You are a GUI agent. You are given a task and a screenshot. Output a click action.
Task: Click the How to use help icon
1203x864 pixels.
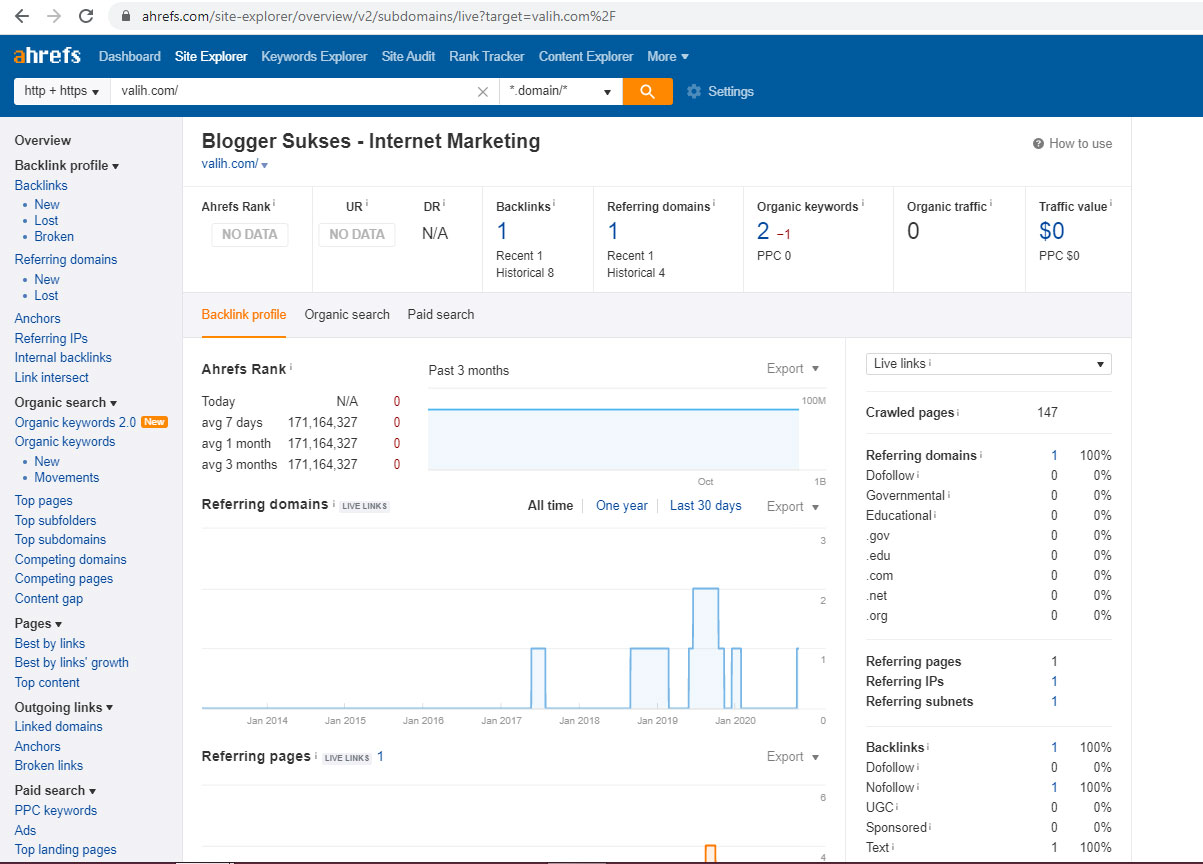point(1039,144)
